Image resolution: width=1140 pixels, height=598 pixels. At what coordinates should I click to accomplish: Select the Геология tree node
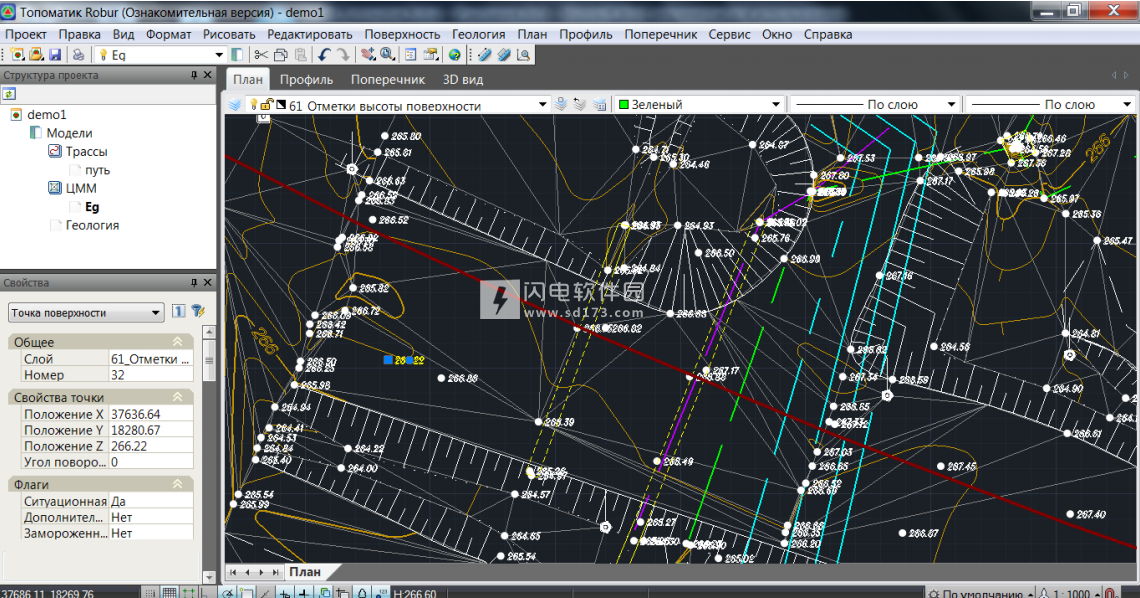92,225
